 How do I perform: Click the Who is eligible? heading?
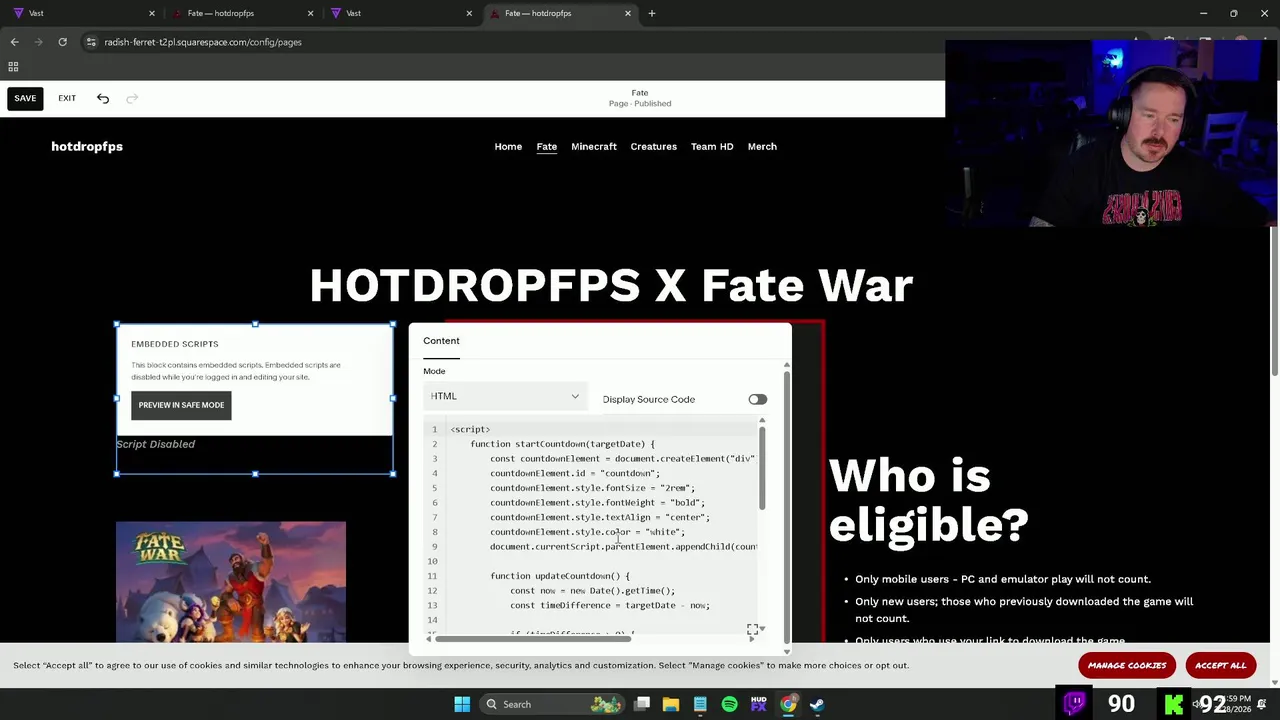click(928, 500)
